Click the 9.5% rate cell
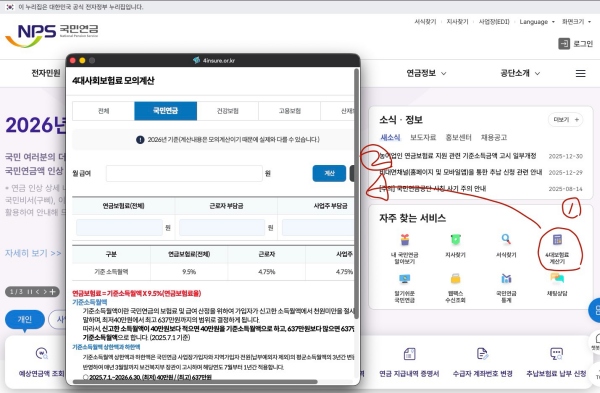600x393 pixels. [189, 272]
